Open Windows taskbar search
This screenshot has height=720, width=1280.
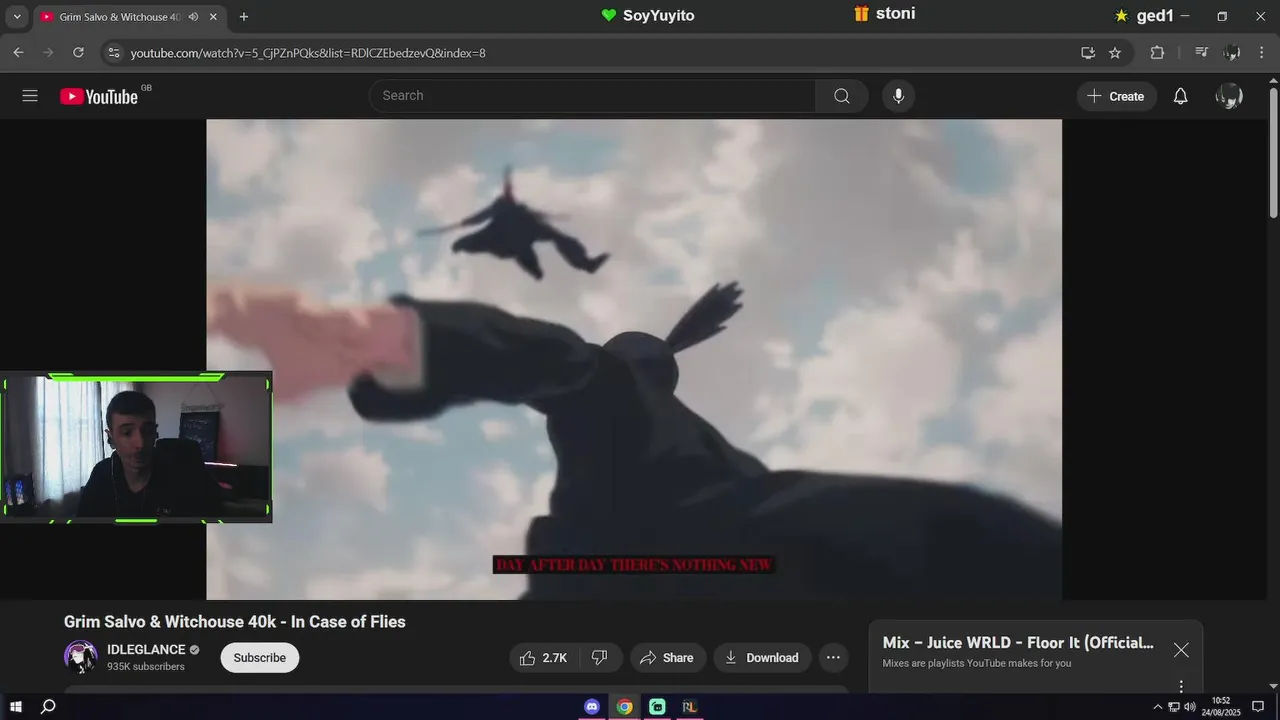click(48, 706)
